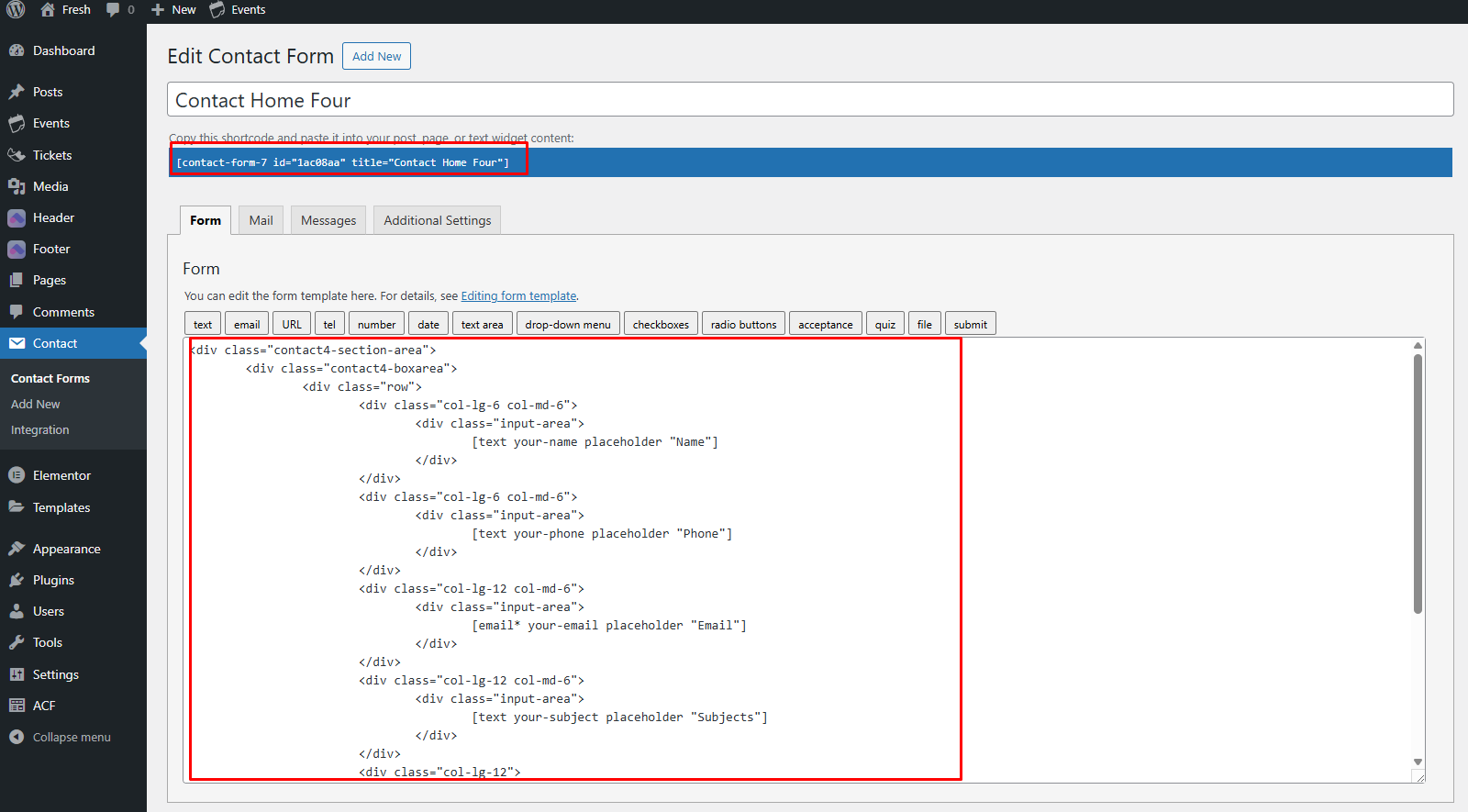
Task: Open the Fresh site name link
Action: 76,10
